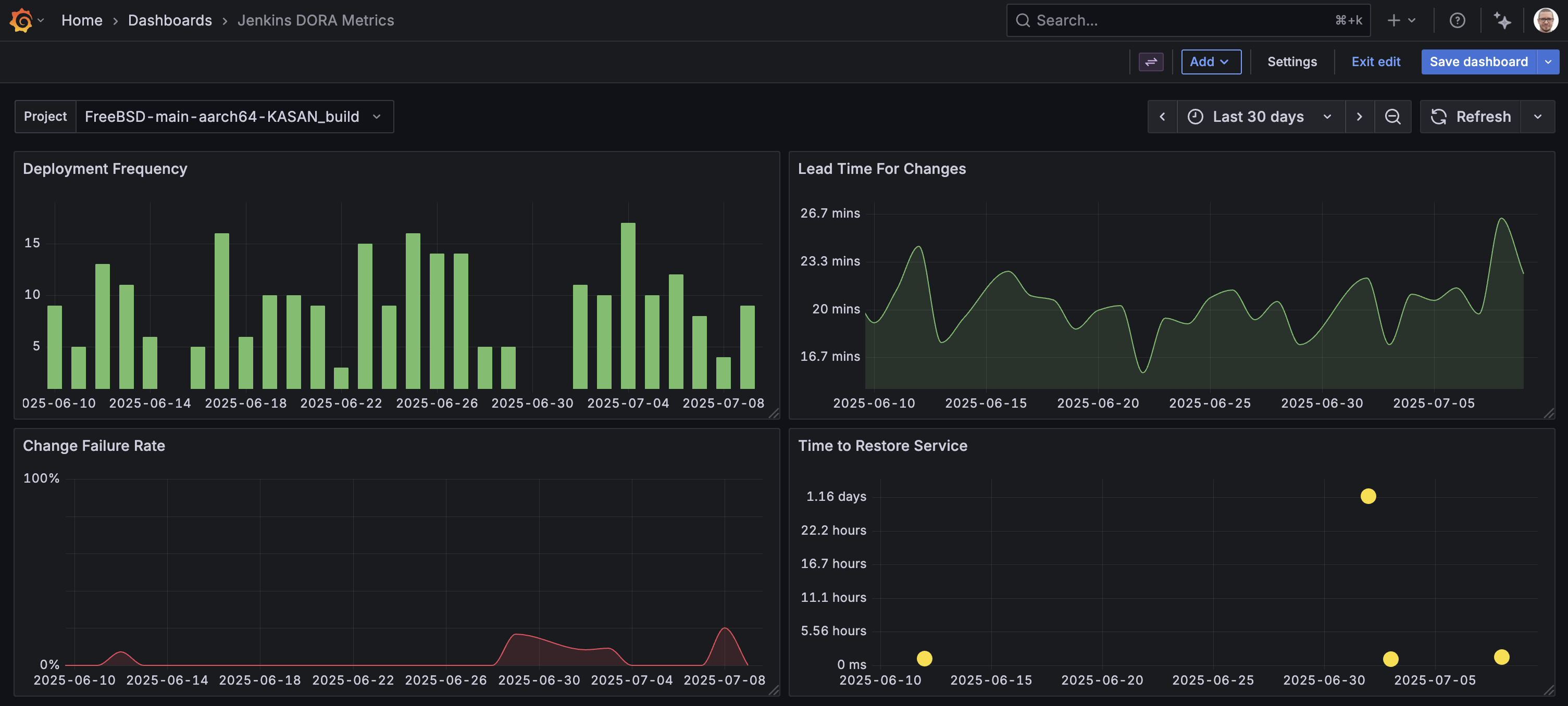Screen dimensions: 1568x706
Task: Click the cycle view mode arrows icon
Action: point(1150,61)
